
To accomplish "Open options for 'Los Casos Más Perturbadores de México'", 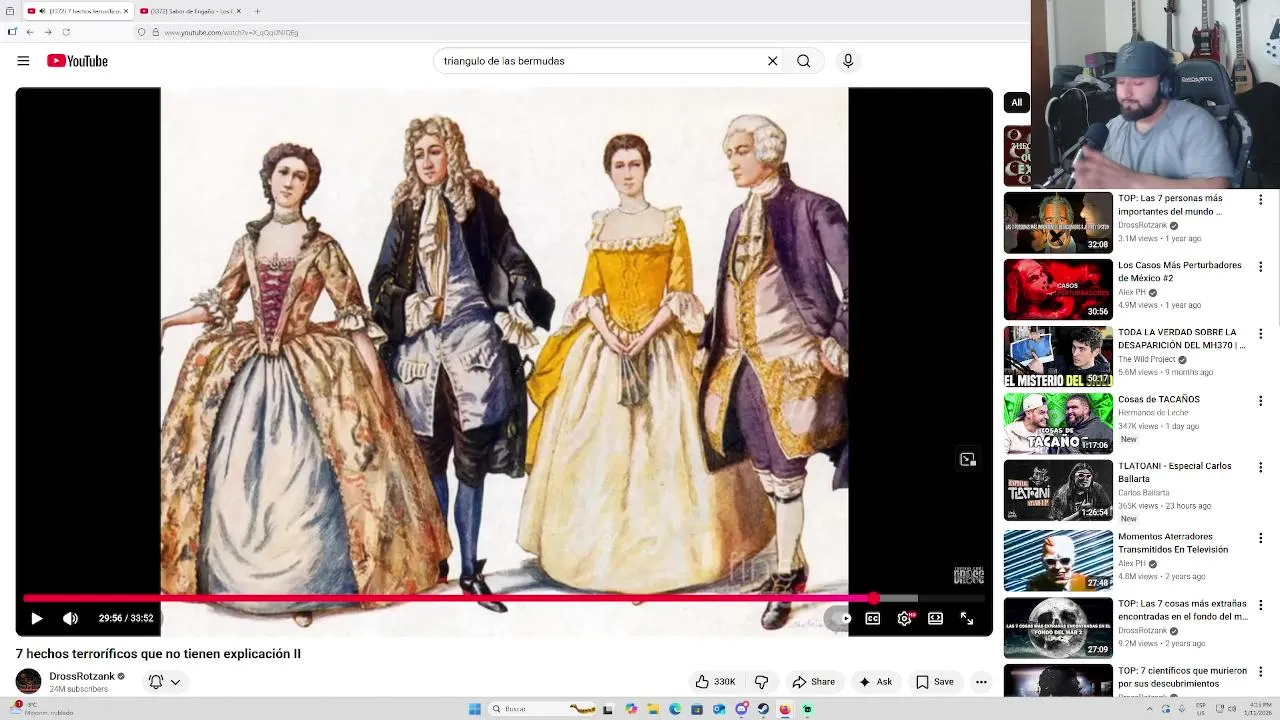I will pos(1260,267).
